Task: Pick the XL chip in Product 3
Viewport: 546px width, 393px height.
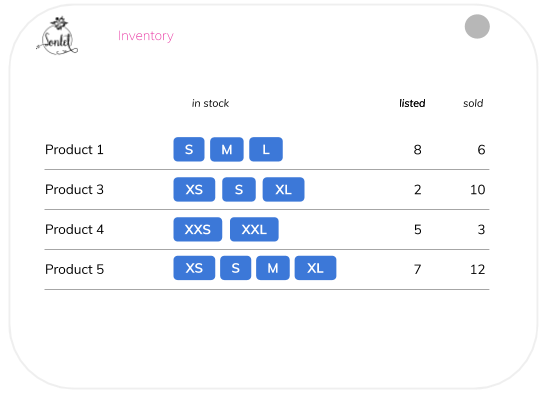Action: pyautogui.click(x=283, y=189)
